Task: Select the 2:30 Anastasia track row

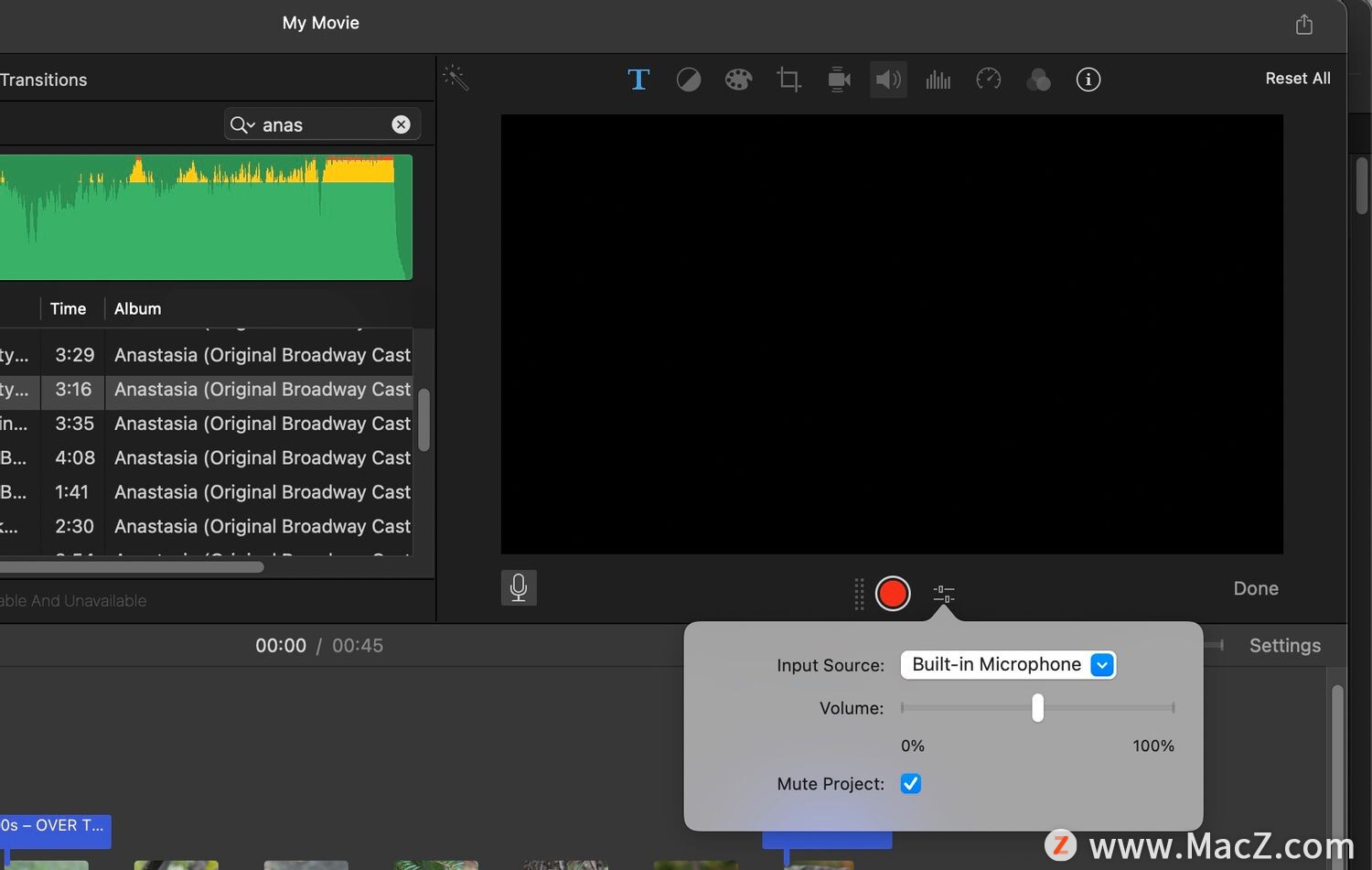Action: (206, 526)
